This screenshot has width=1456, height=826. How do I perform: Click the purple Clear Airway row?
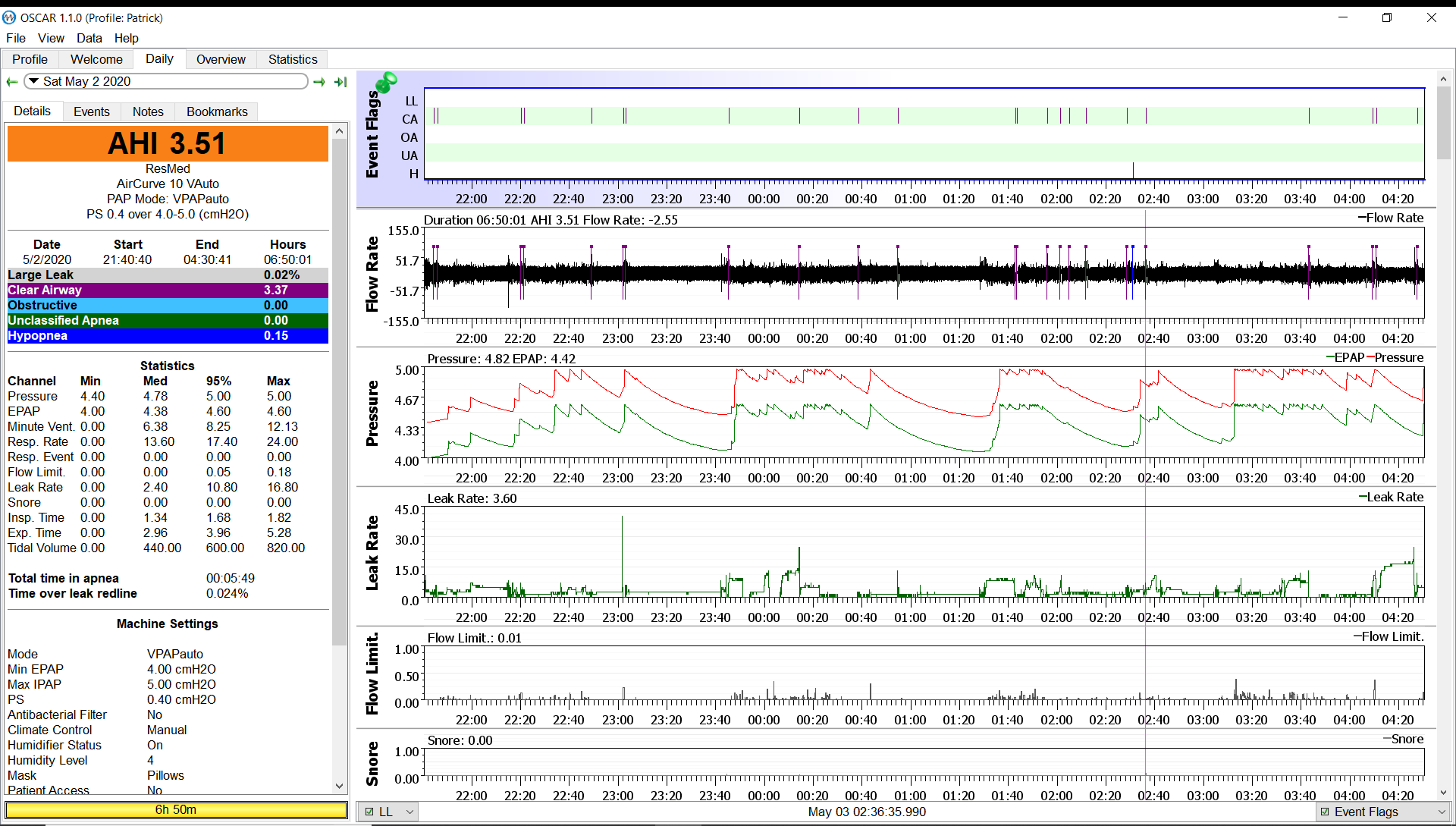point(168,290)
